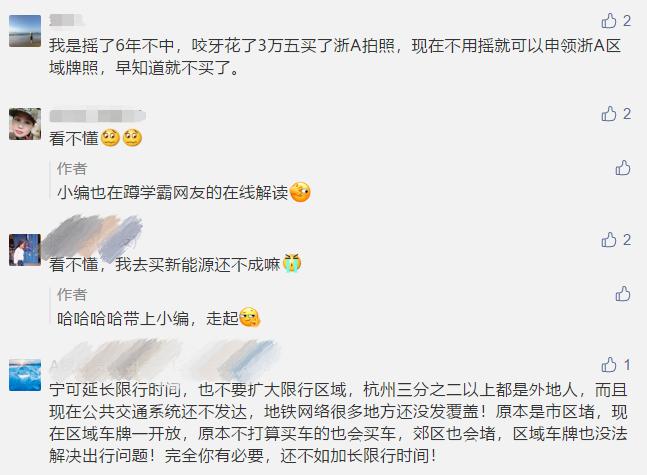Select long comment about 区域车牌 and 限行
Image resolution: width=647 pixels, height=475 pixels.
[x=338, y=423]
